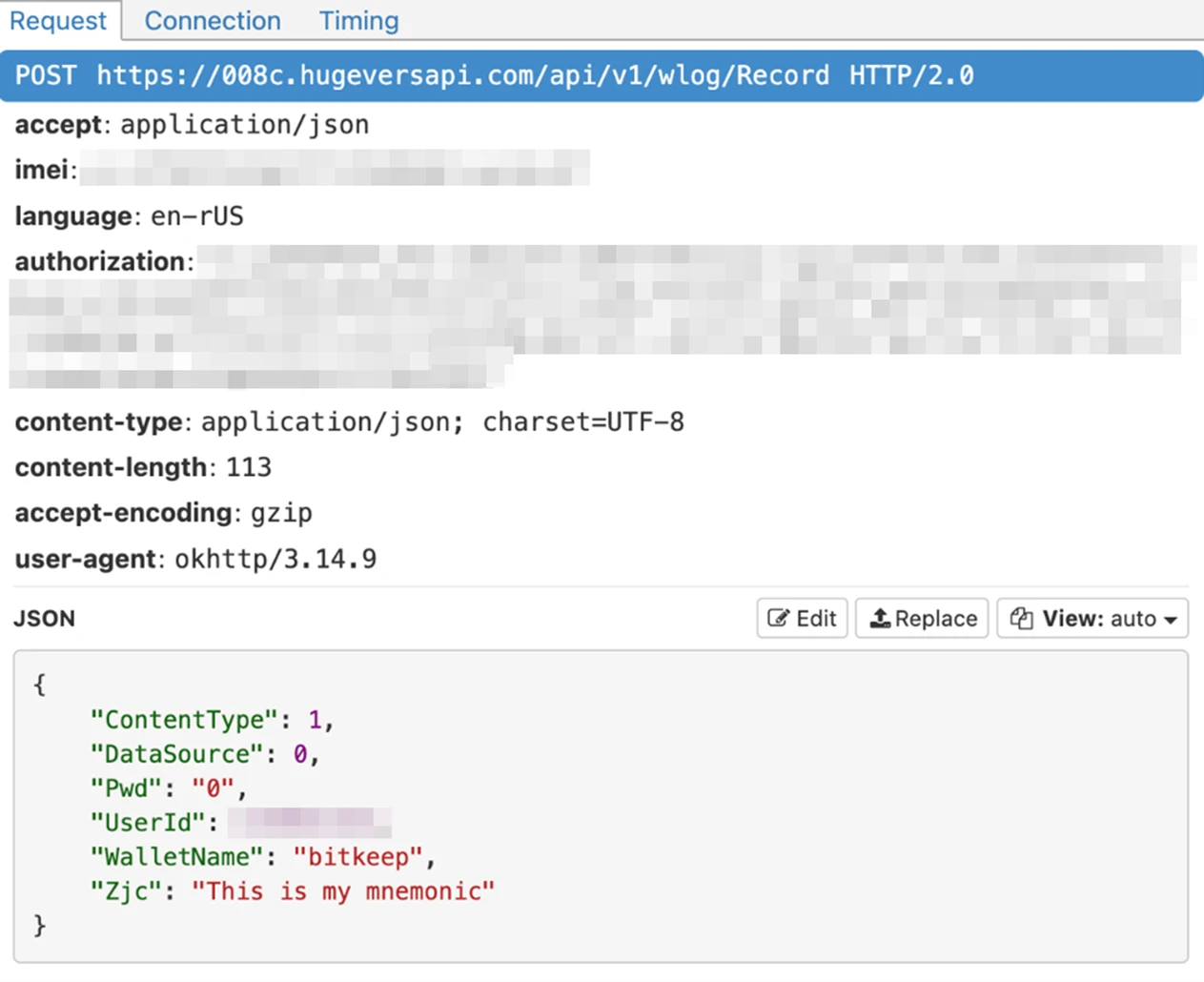Click the content-type header value
The width and height of the screenshot is (1204, 982).
coord(442,422)
